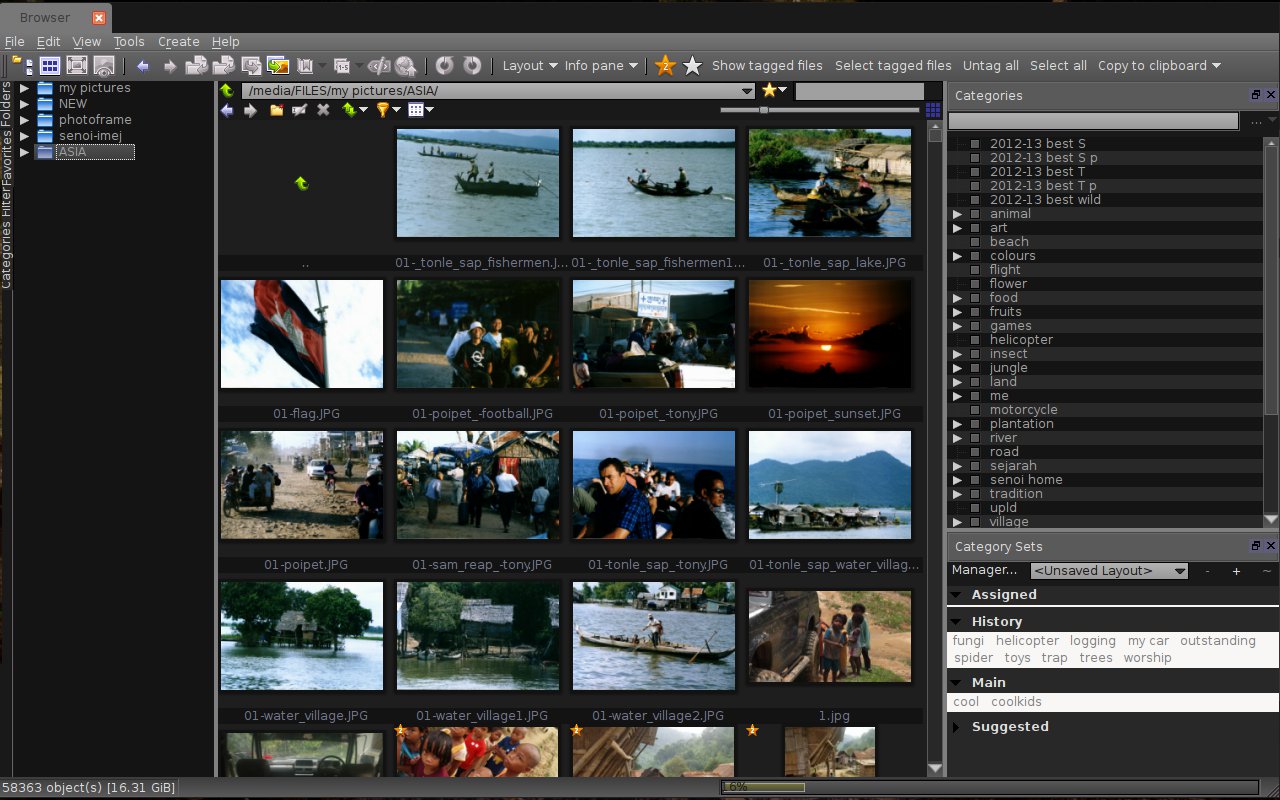Click the new folder icon in file toolbar

[x=277, y=110]
